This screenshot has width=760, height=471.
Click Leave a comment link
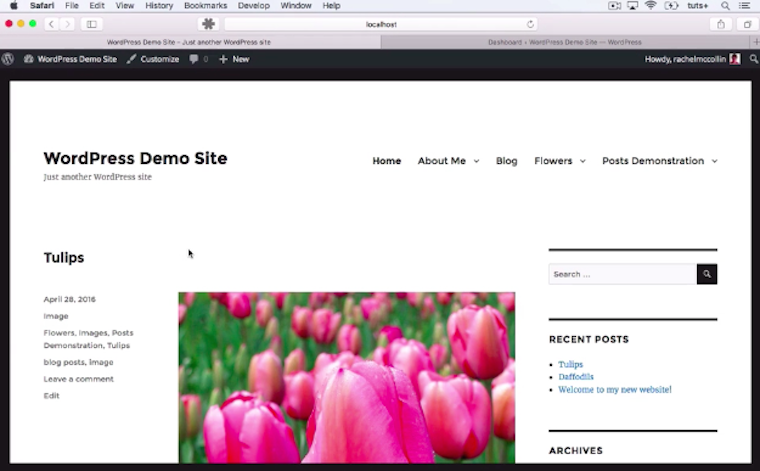(x=79, y=379)
